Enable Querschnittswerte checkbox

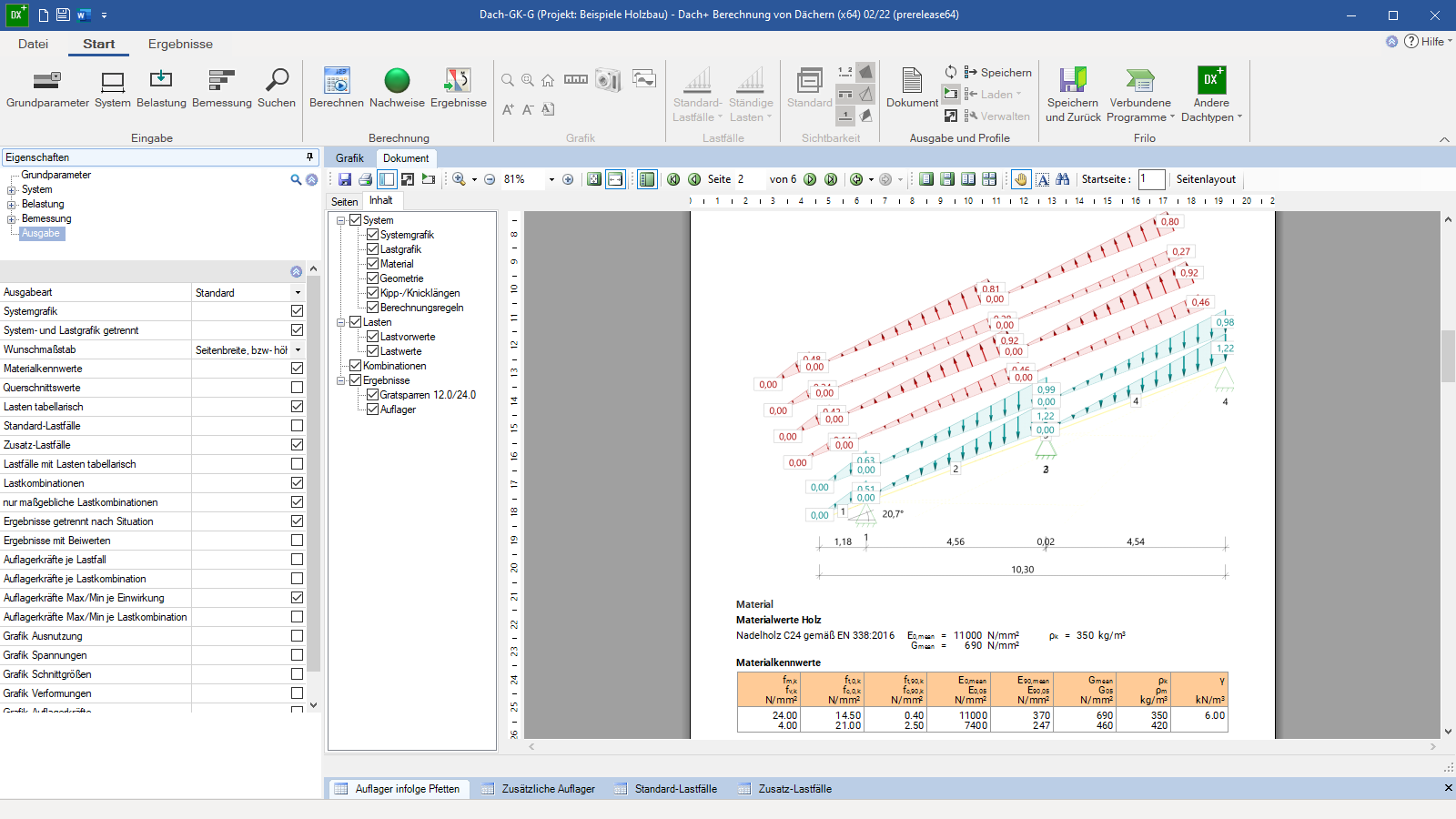pos(297,388)
